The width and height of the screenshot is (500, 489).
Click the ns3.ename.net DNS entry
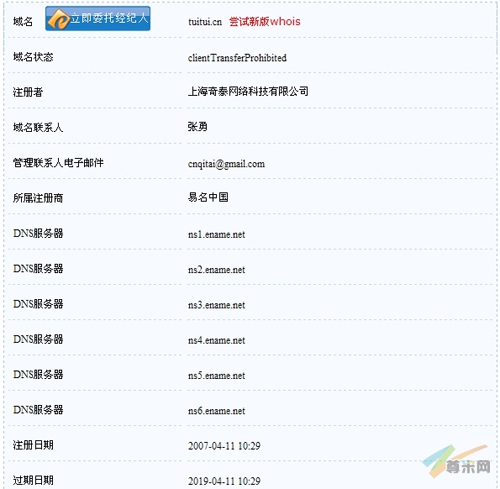(216, 305)
